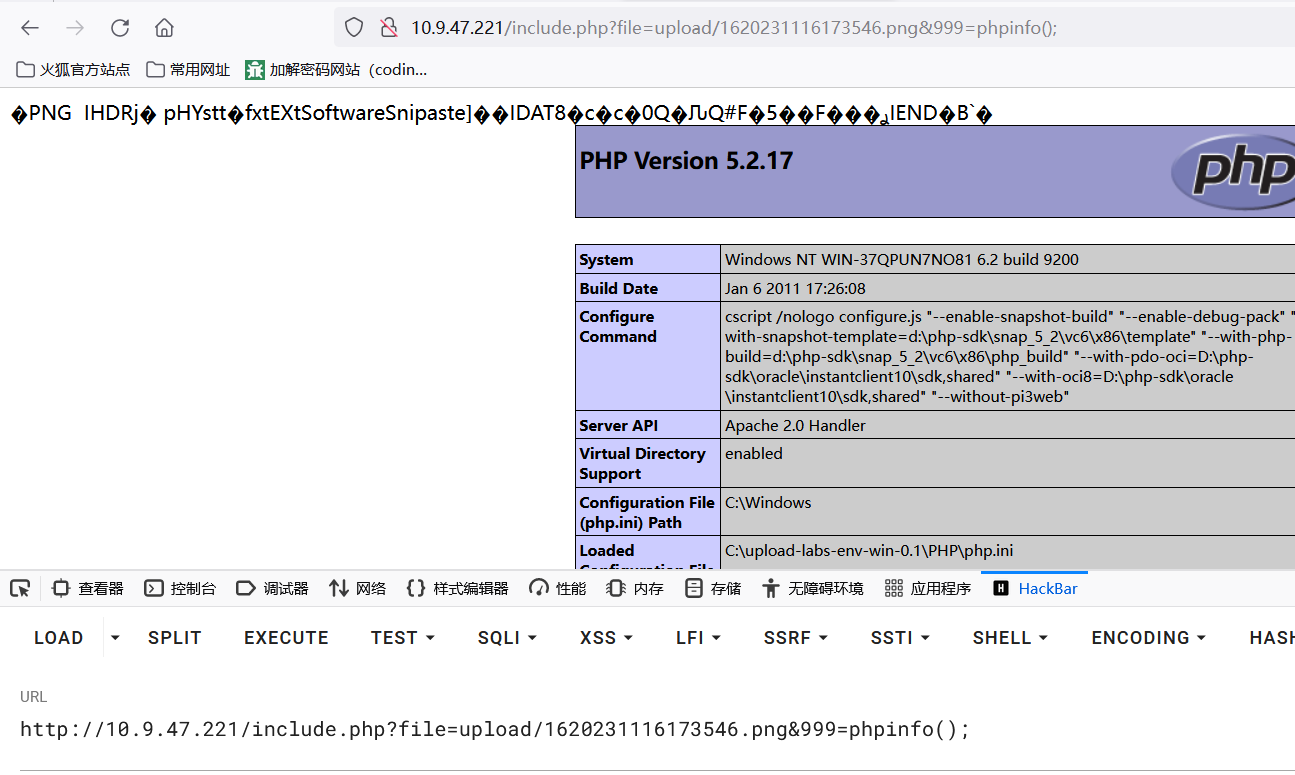Open the 性能 performance tab
Screen dimensions: 1295x775
[x=558, y=588]
